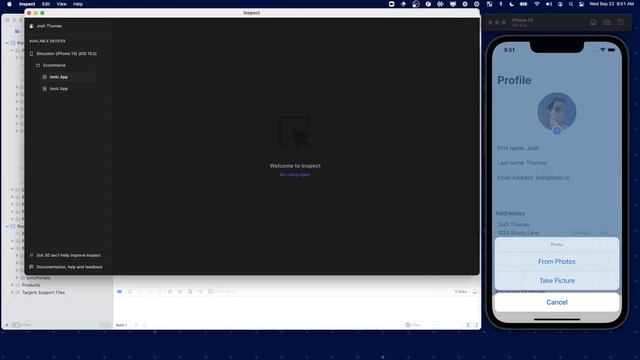640x360 pixels.
Task: Tap Take Picture in the simulator action sheet
Action: [557, 281]
